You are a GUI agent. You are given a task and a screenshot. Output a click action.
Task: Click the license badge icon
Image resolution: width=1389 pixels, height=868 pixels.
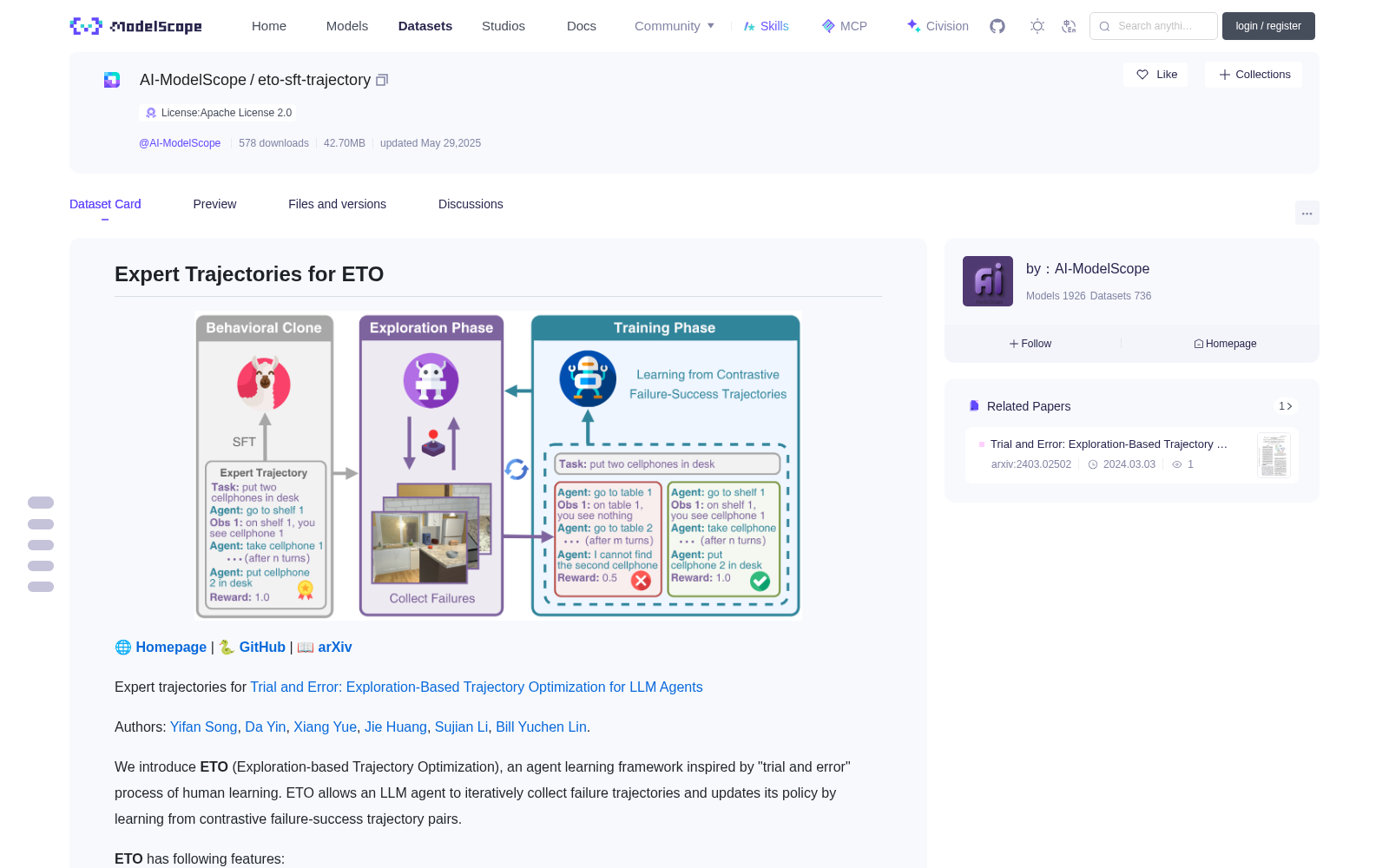click(151, 113)
